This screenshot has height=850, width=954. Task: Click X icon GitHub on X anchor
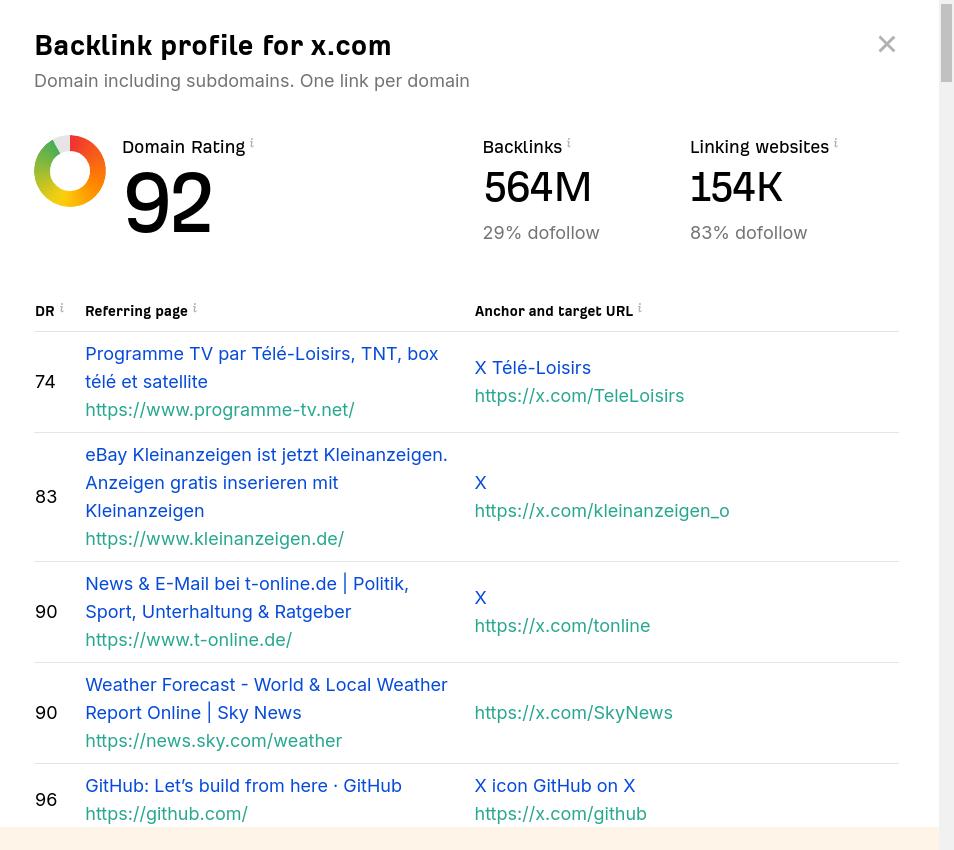point(555,786)
